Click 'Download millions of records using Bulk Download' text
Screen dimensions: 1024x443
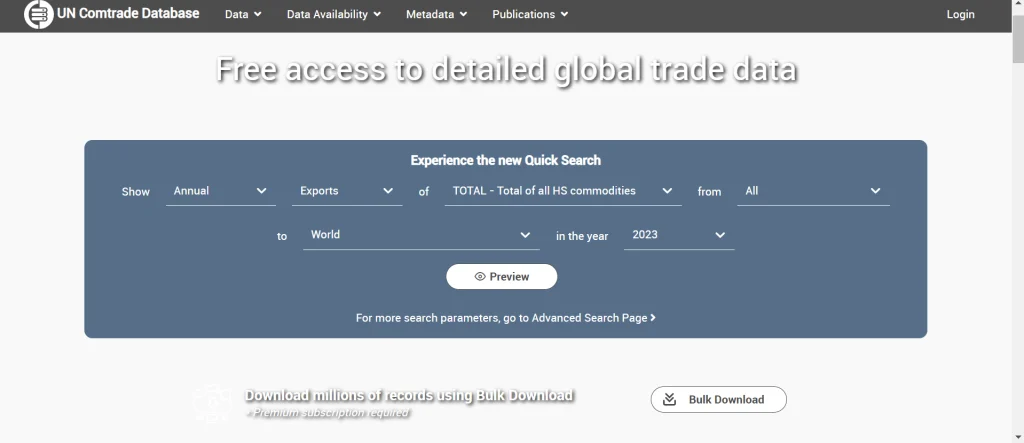point(409,395)
